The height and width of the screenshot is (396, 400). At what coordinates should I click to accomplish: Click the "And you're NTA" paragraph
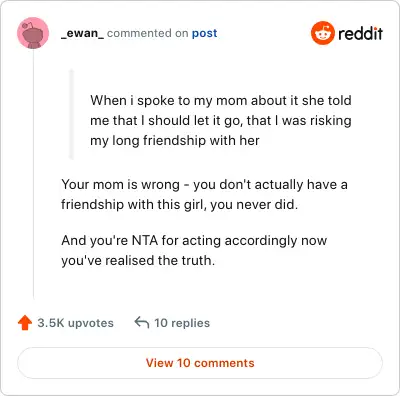pyautogui.click(x=194, y=250)
